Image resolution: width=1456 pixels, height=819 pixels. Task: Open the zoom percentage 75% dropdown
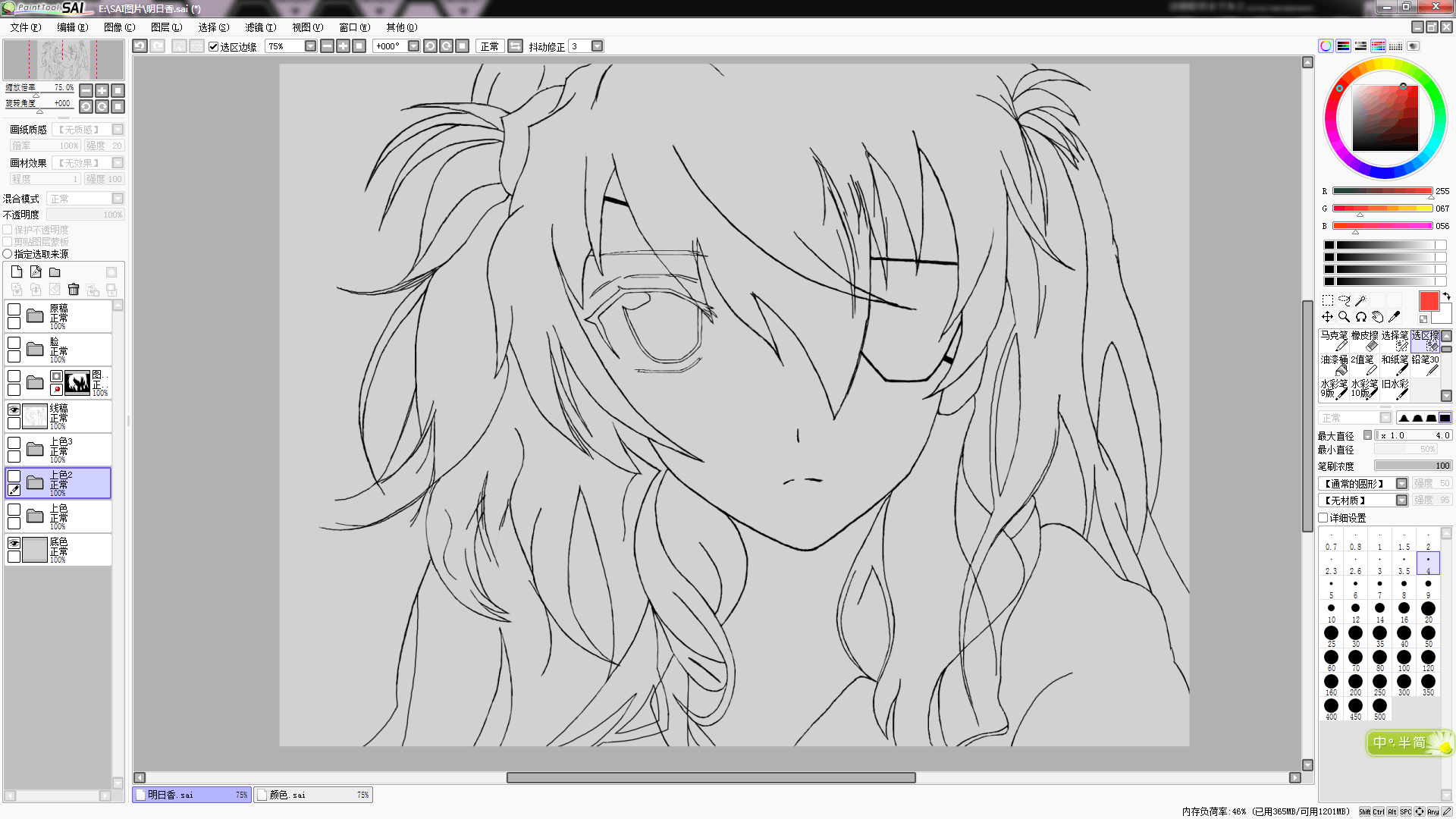pos(310,46)
